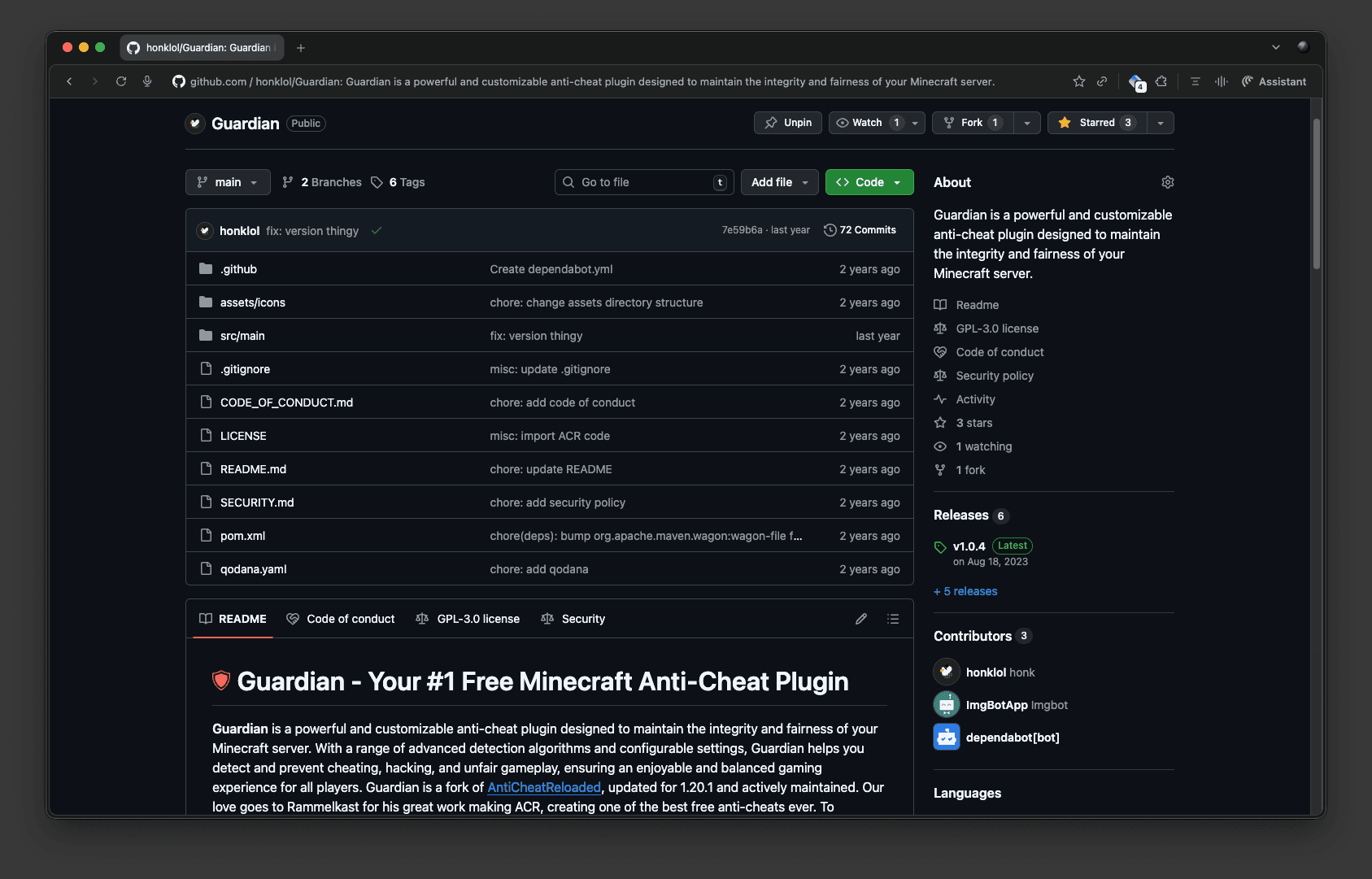Viewport: 1372px width, 879px height.
Task: Open the main branch selector
Action: 228,182
